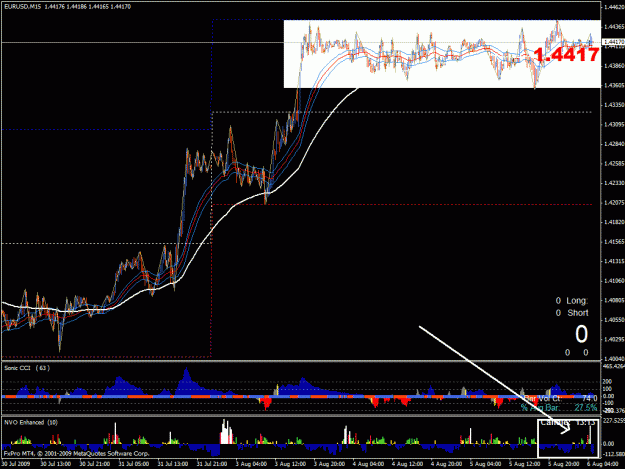Click the '3 Aug 12:00' time axis label

[x=291, y=464]
